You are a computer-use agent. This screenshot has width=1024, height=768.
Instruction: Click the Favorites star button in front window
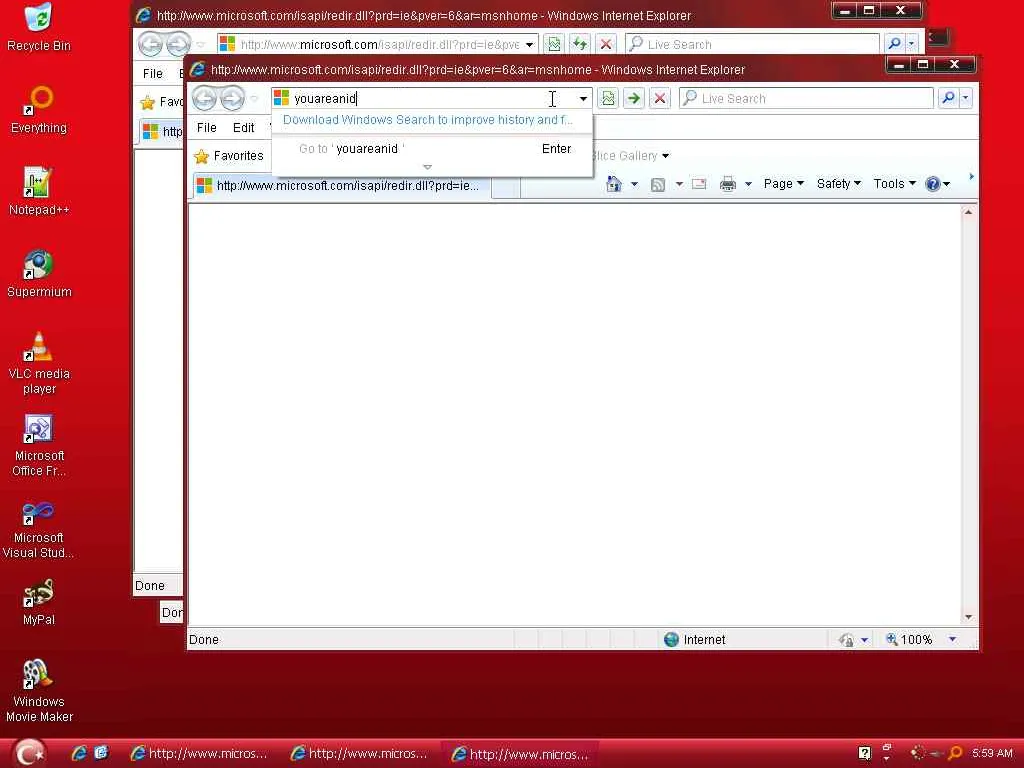tap(229, 156)
